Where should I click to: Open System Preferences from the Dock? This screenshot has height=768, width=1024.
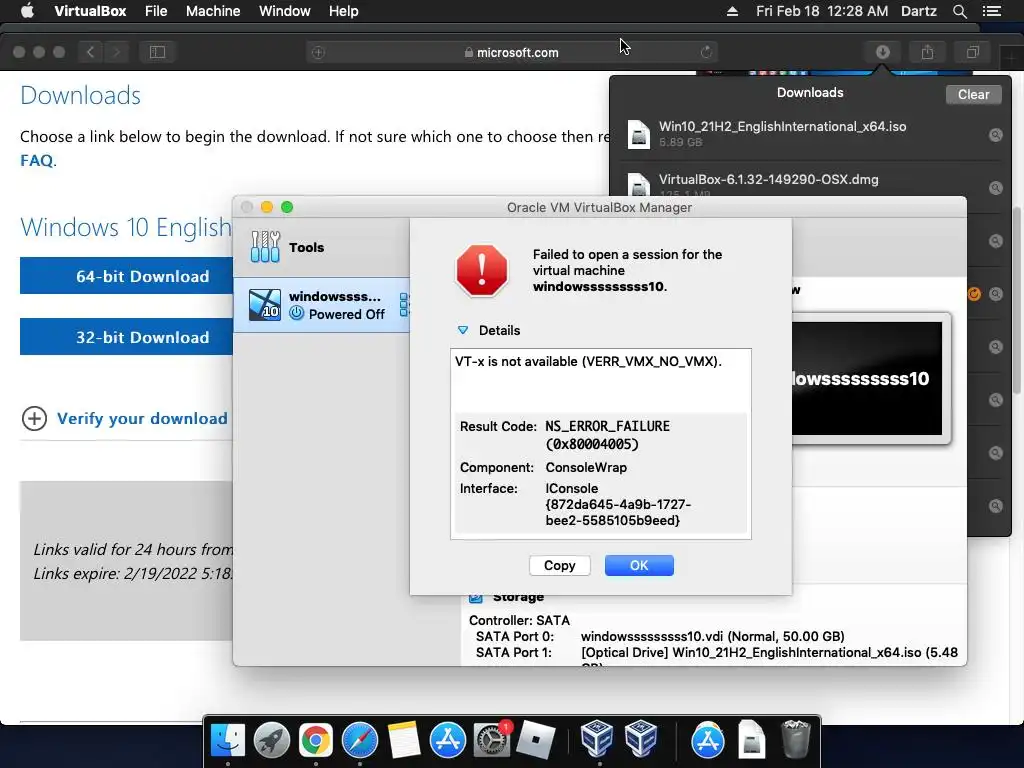click(x=492, y=741)
